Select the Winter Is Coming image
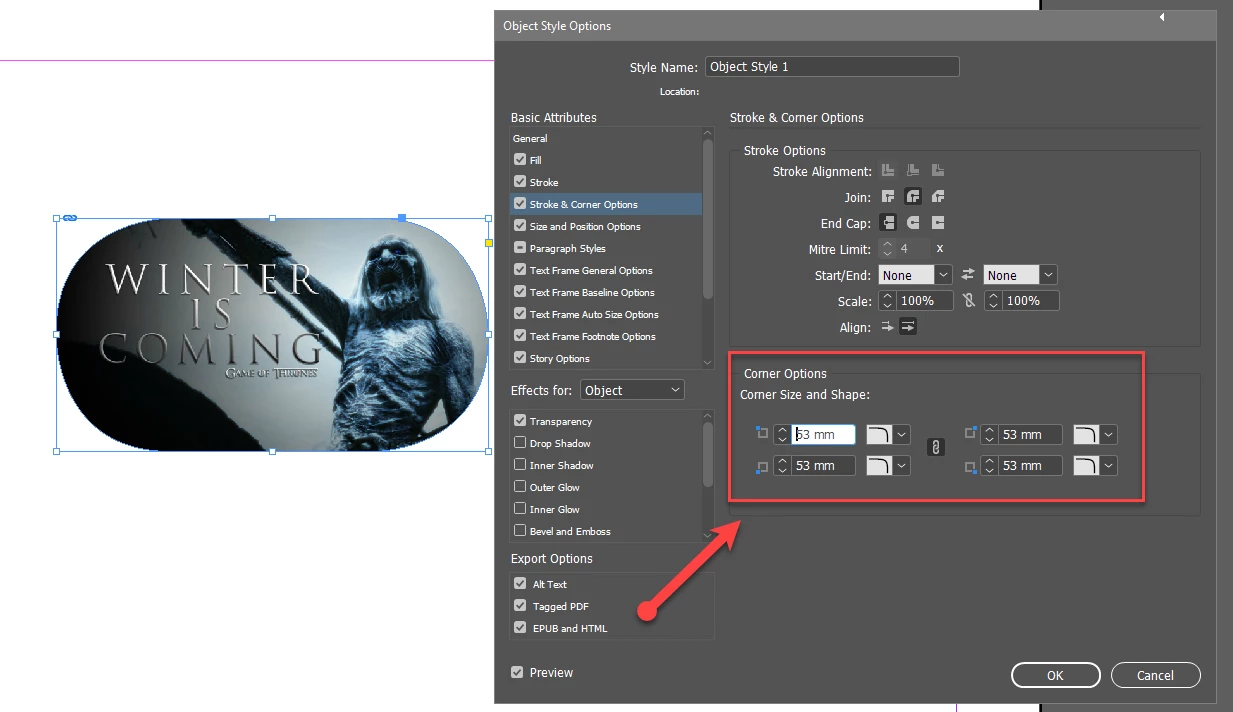This screenshot has width=1233, height=712. coord(272,334)
